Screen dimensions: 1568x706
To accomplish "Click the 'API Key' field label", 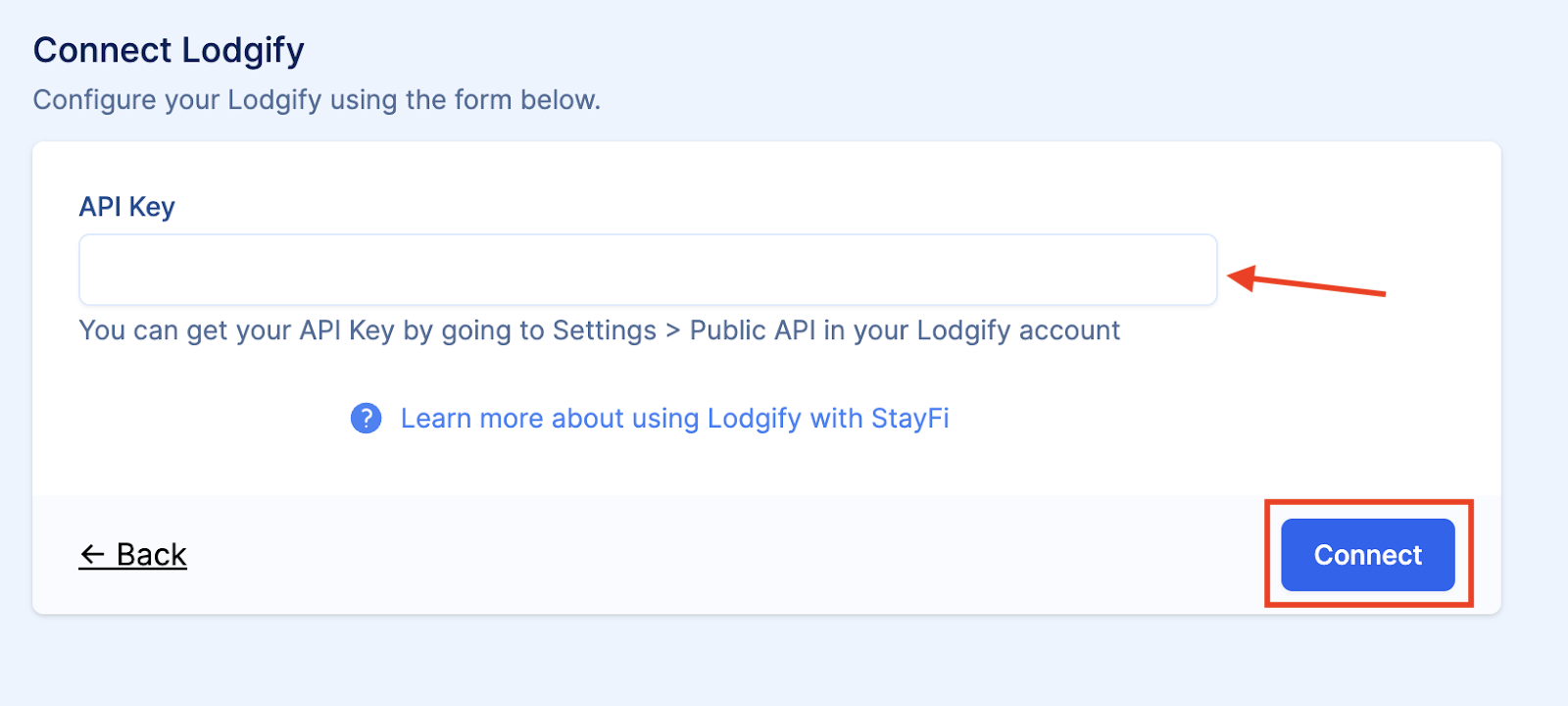I will [126, 207].
